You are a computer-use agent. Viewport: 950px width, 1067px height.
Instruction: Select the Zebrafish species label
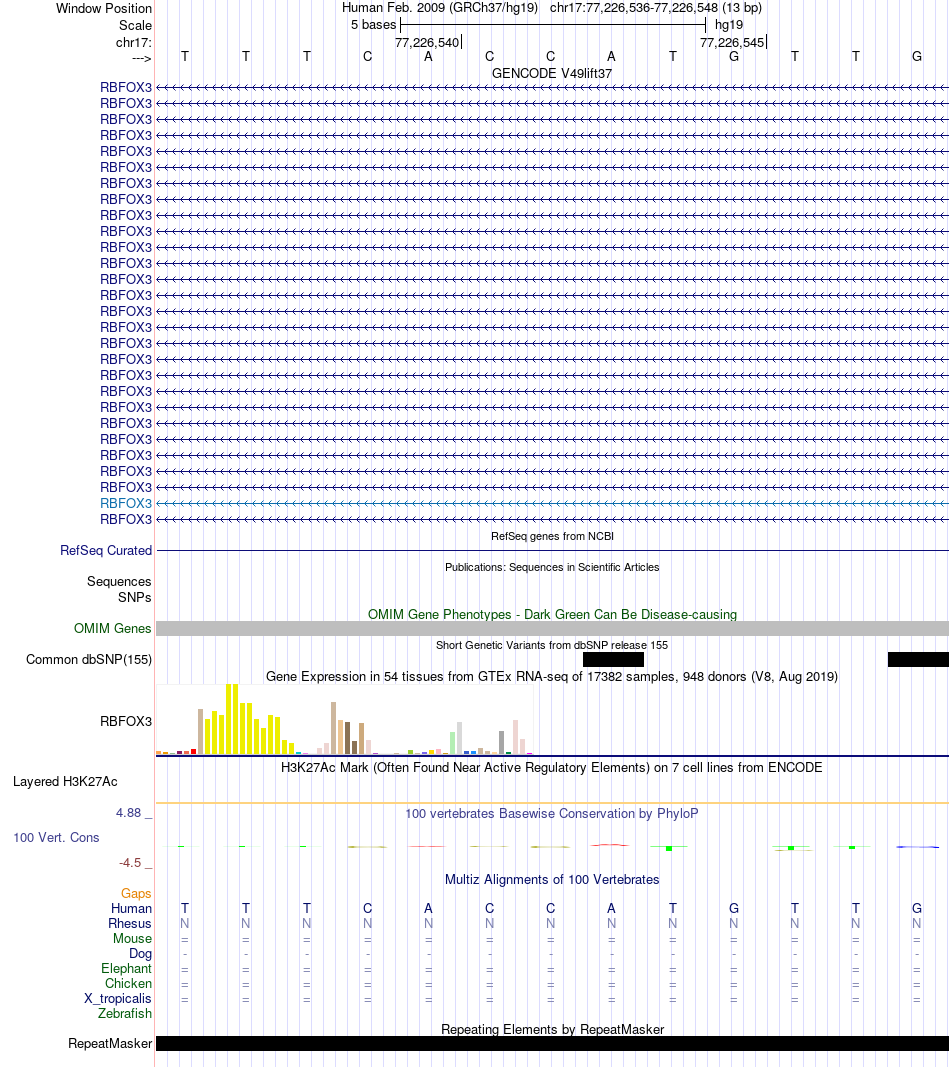[125, 1013]
